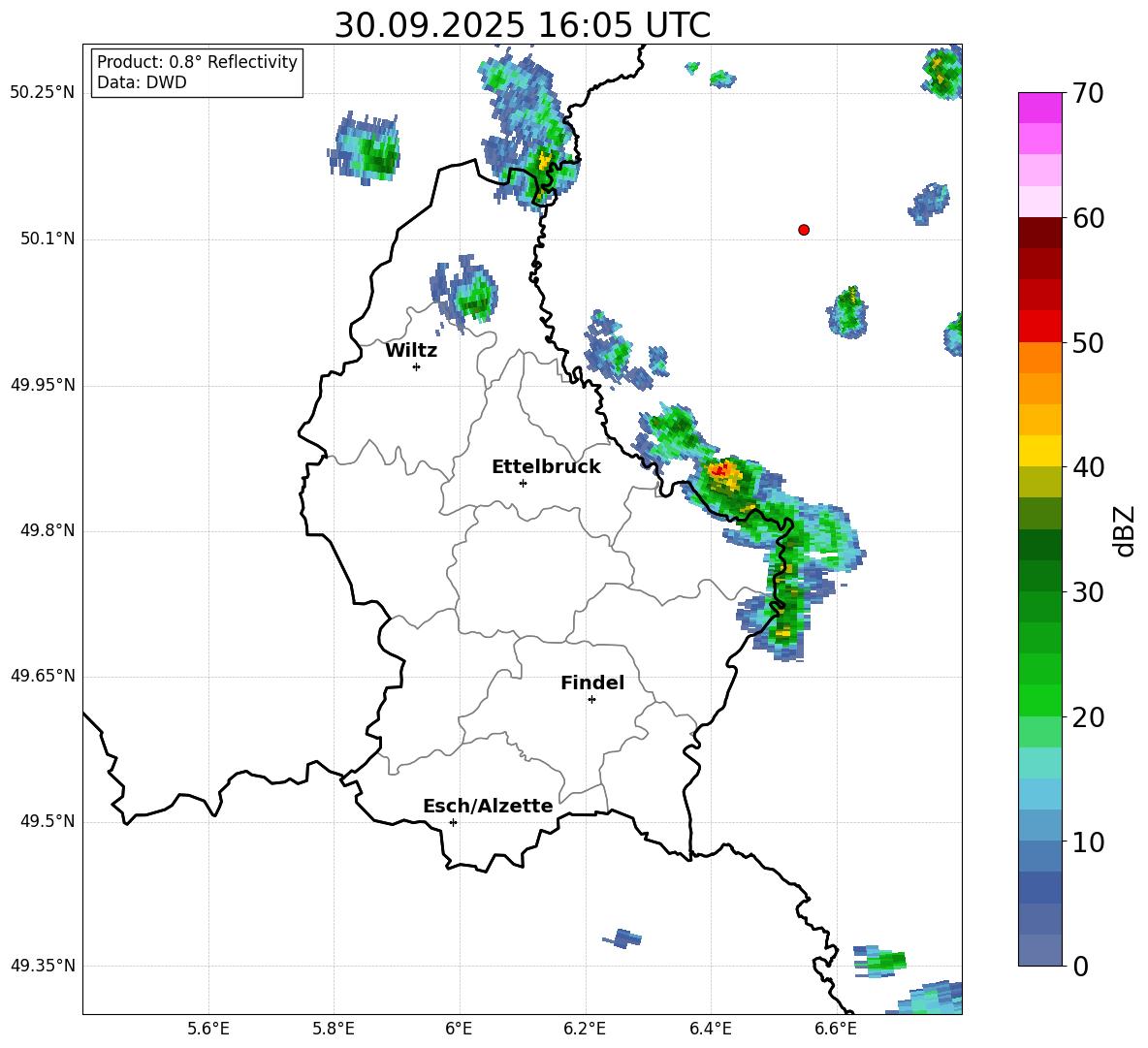Viewport: 1148px width, 1048px height.
Task: Click the 6.6°E longitude label
Action: point(836,1029)
